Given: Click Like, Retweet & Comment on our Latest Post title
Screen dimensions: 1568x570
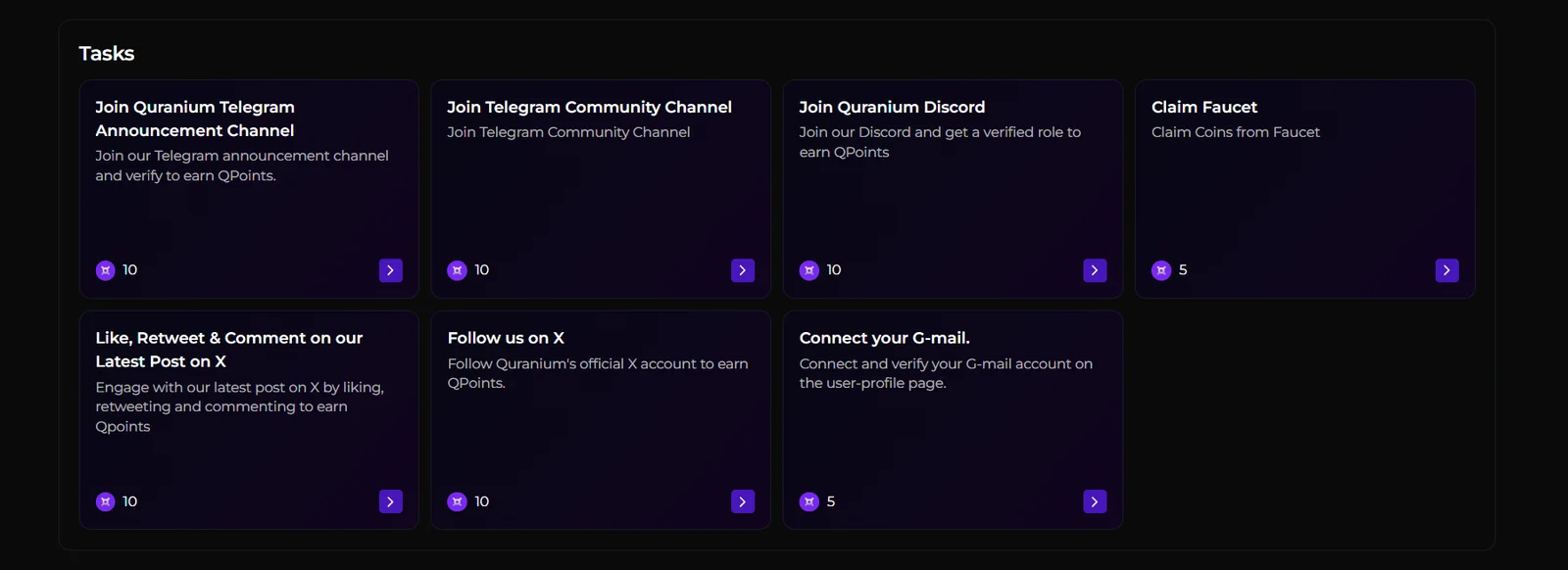Looking at the screenshot, I should (229, 350).
